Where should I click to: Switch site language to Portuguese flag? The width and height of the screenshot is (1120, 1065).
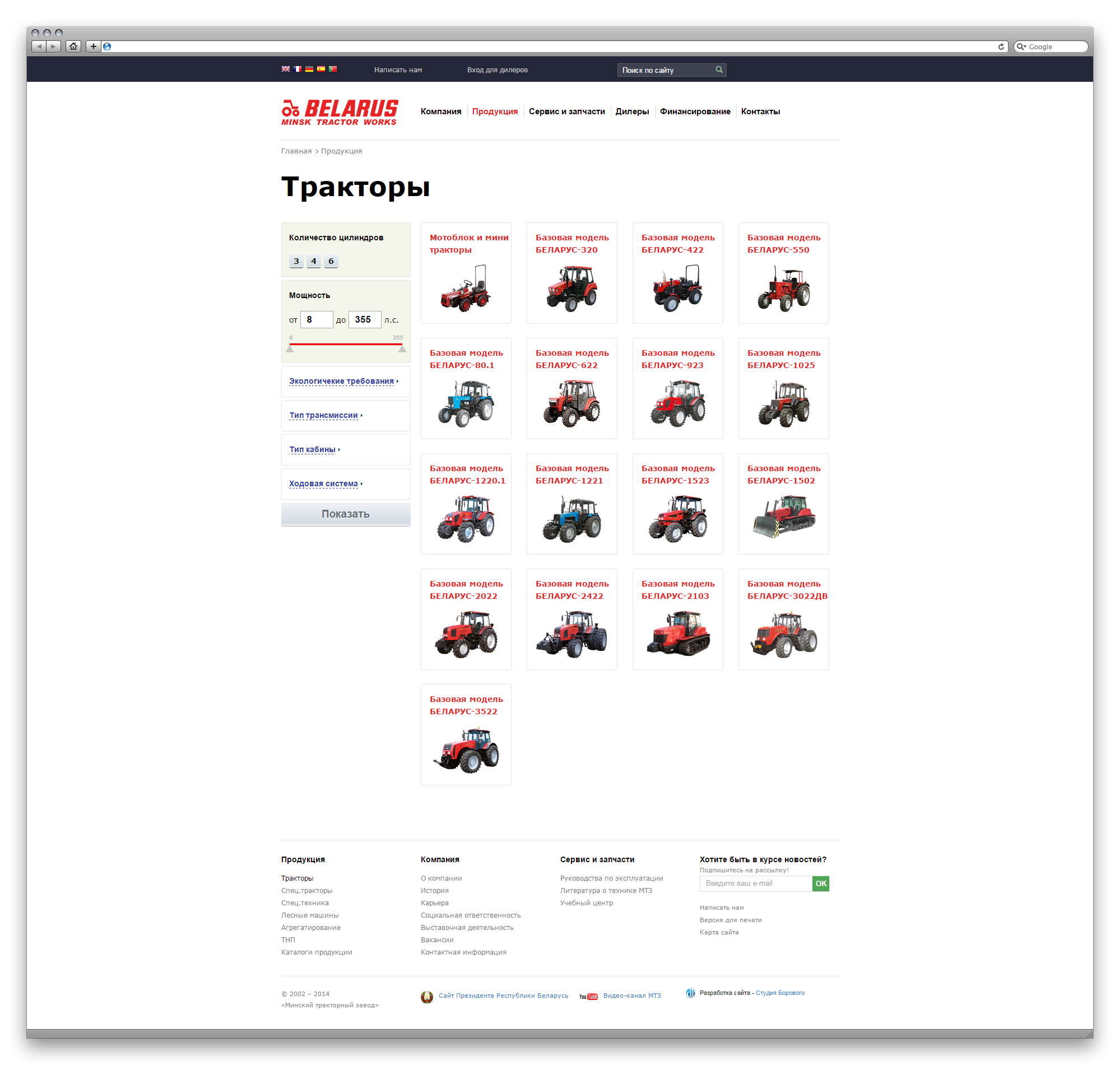click(333, 69)
